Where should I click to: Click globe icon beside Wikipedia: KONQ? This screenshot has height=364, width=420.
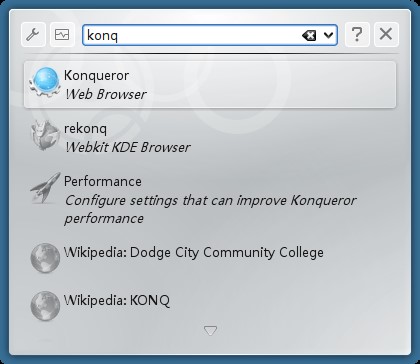[45, 306]
